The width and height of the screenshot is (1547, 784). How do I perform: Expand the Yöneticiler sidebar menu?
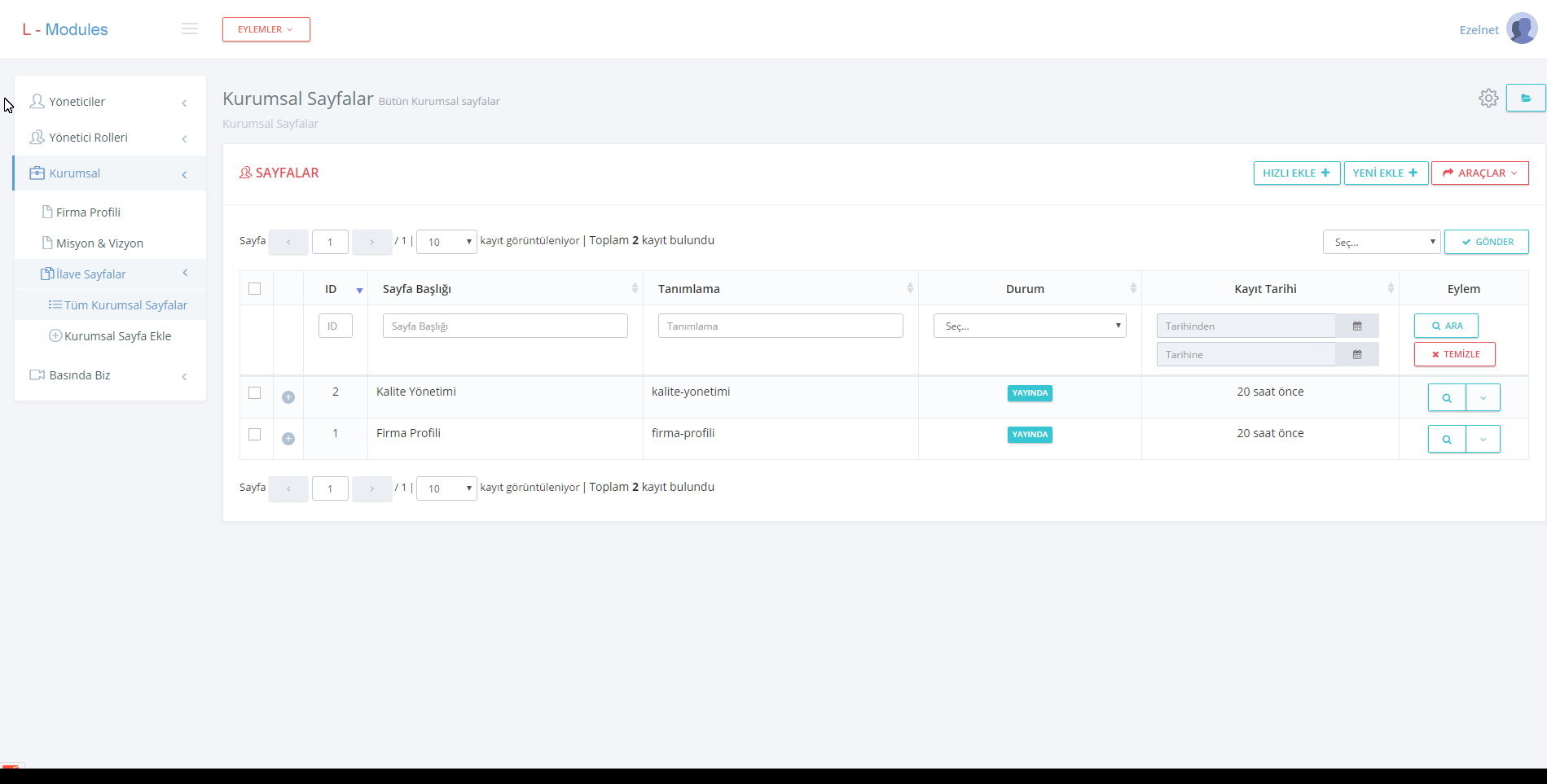click(110, 102)
